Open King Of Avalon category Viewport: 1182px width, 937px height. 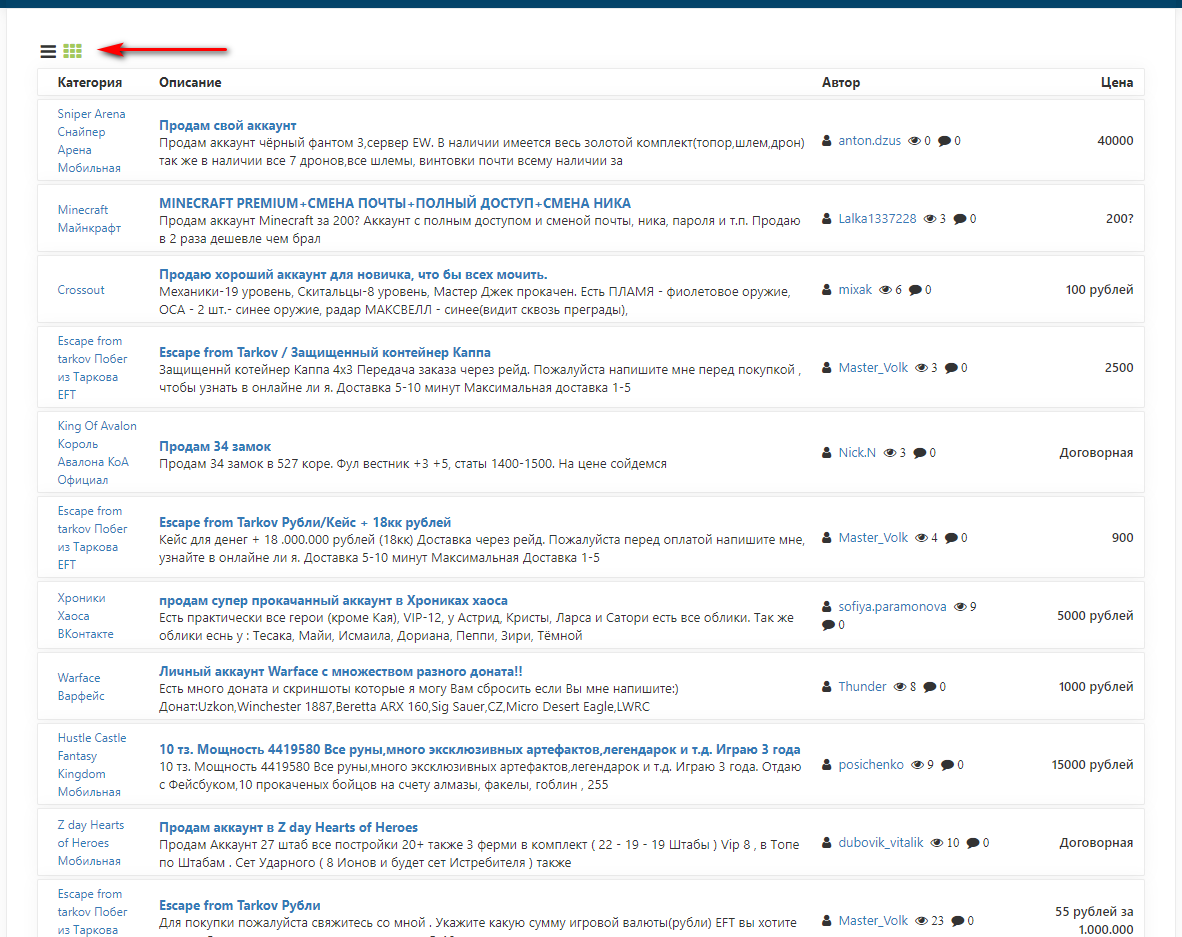tap(96, 452)
